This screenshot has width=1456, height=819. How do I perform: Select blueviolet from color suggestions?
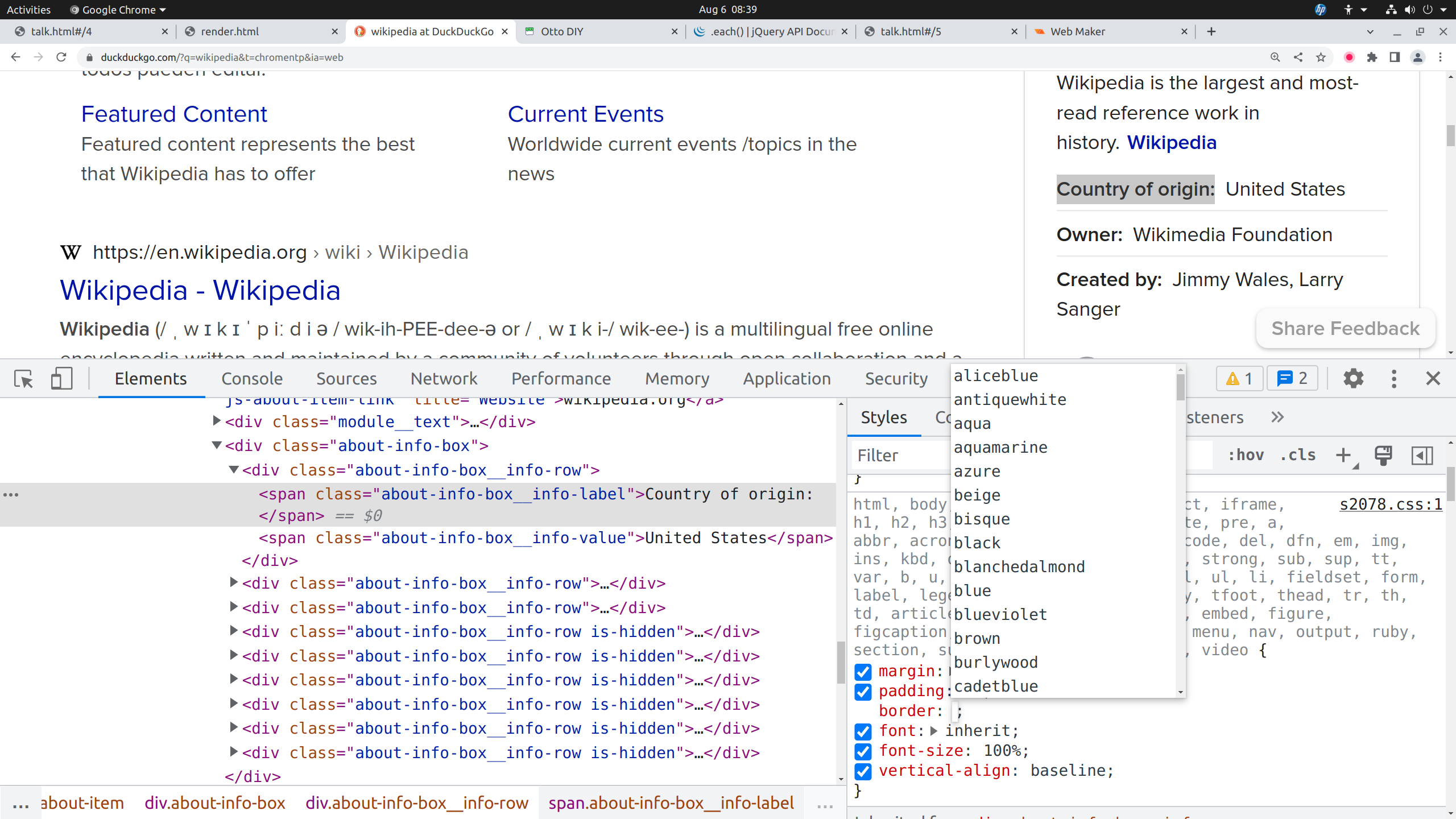coord(1000,615)
